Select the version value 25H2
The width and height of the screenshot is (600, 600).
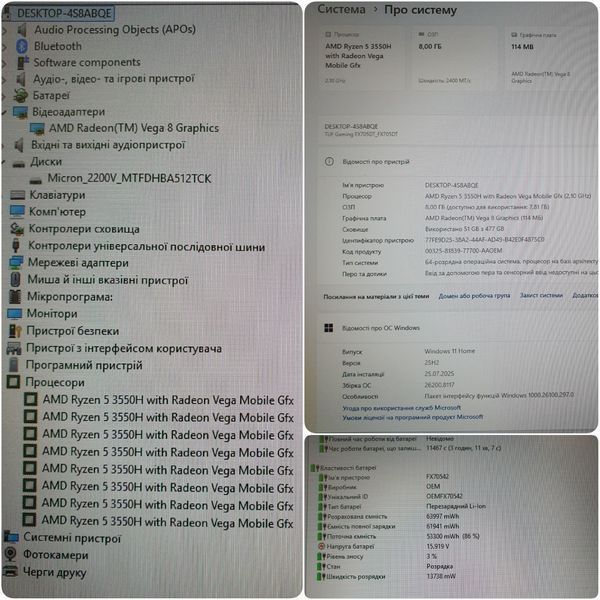pos(432,362)
